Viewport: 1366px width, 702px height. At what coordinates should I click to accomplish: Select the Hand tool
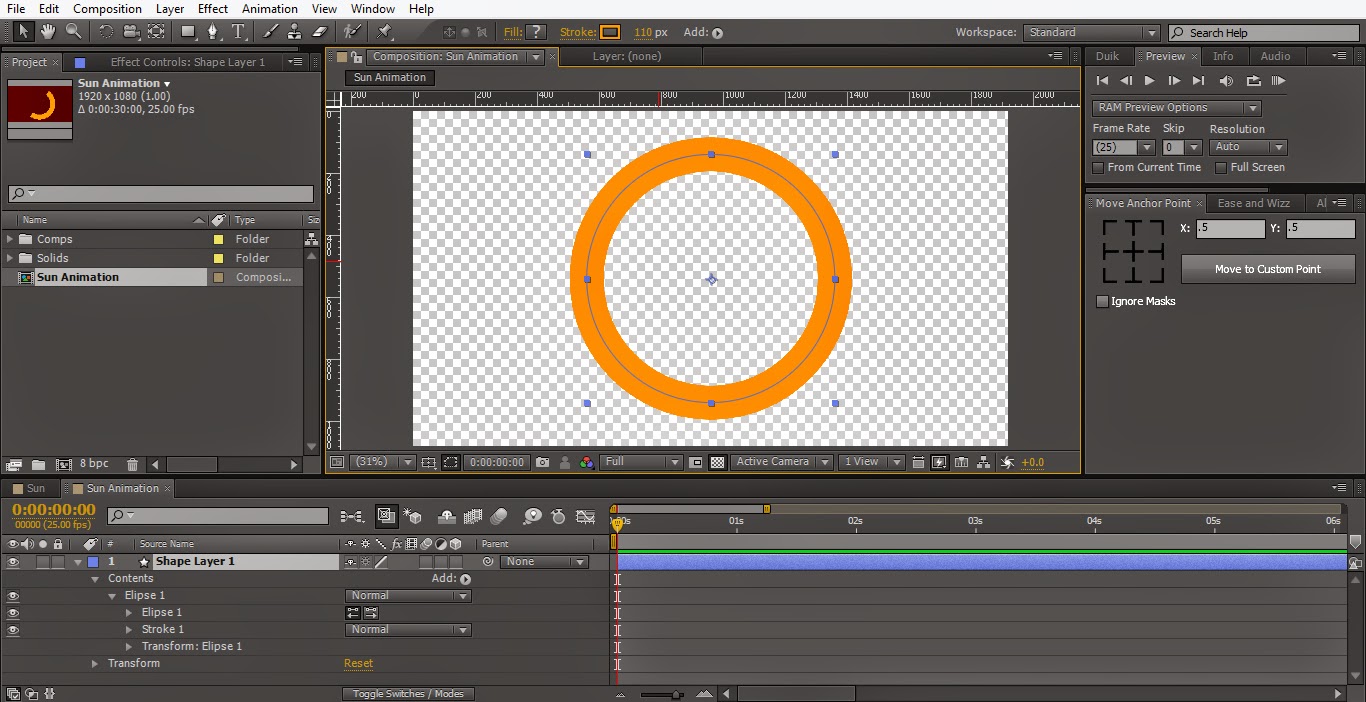47,31
